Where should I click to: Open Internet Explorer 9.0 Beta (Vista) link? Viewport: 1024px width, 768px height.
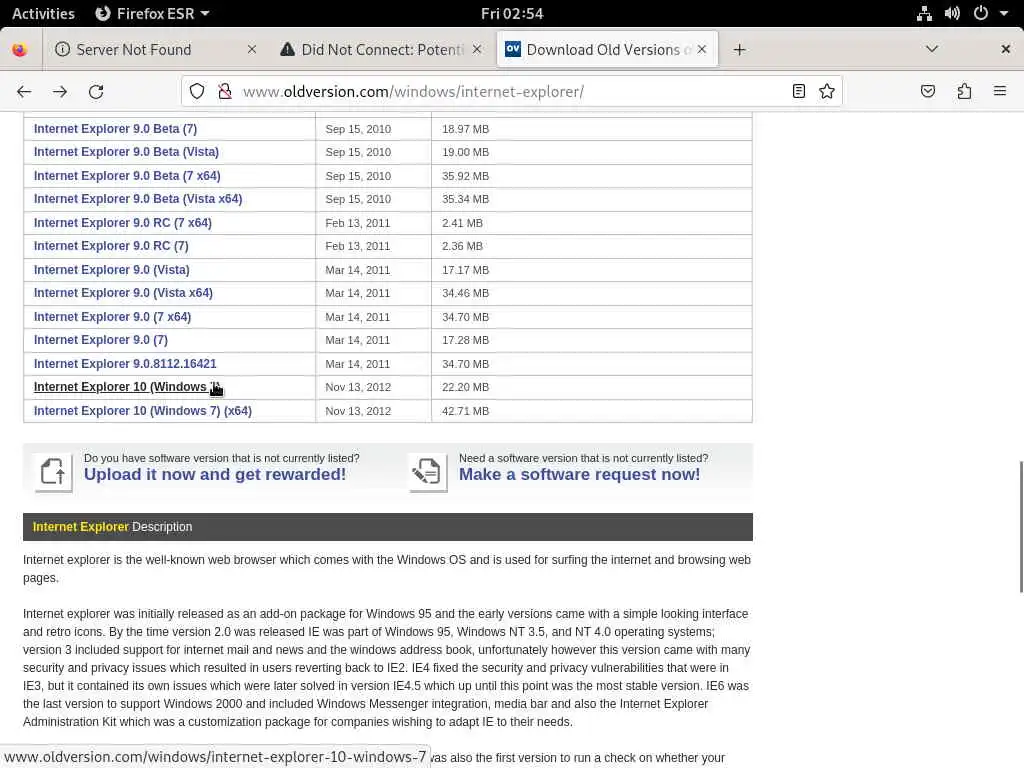(126, 152)
